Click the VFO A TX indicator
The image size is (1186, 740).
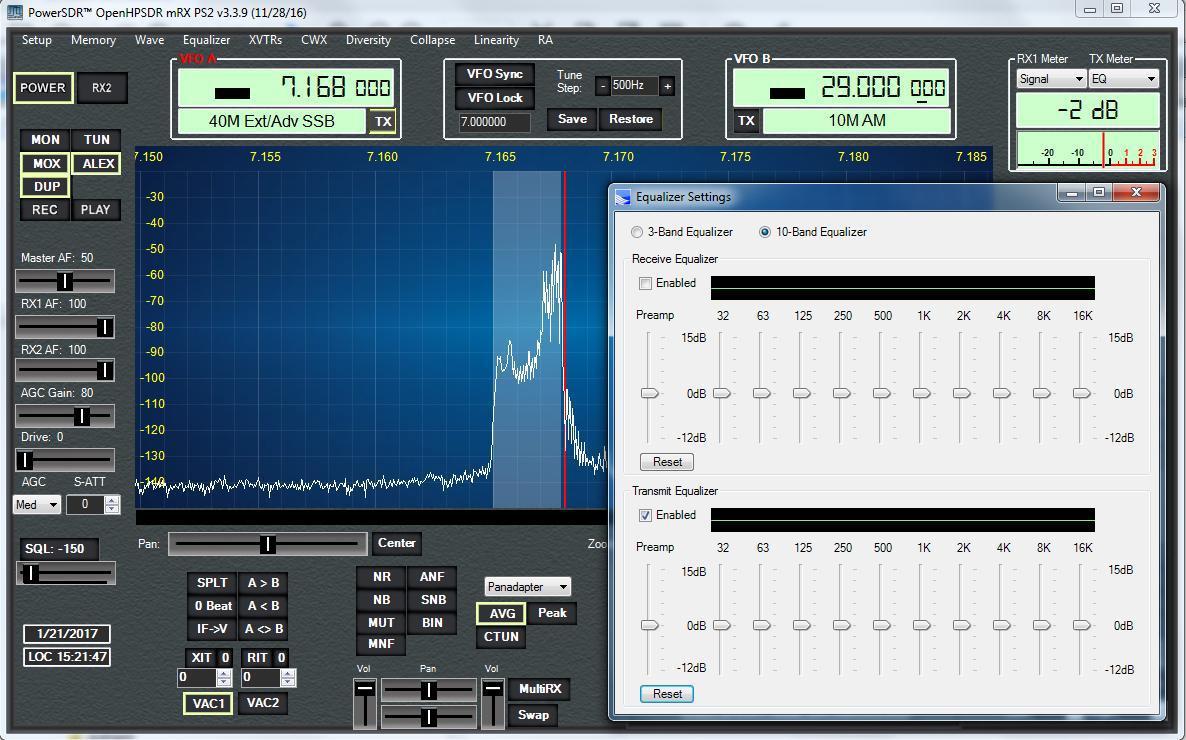coord(383,121)
